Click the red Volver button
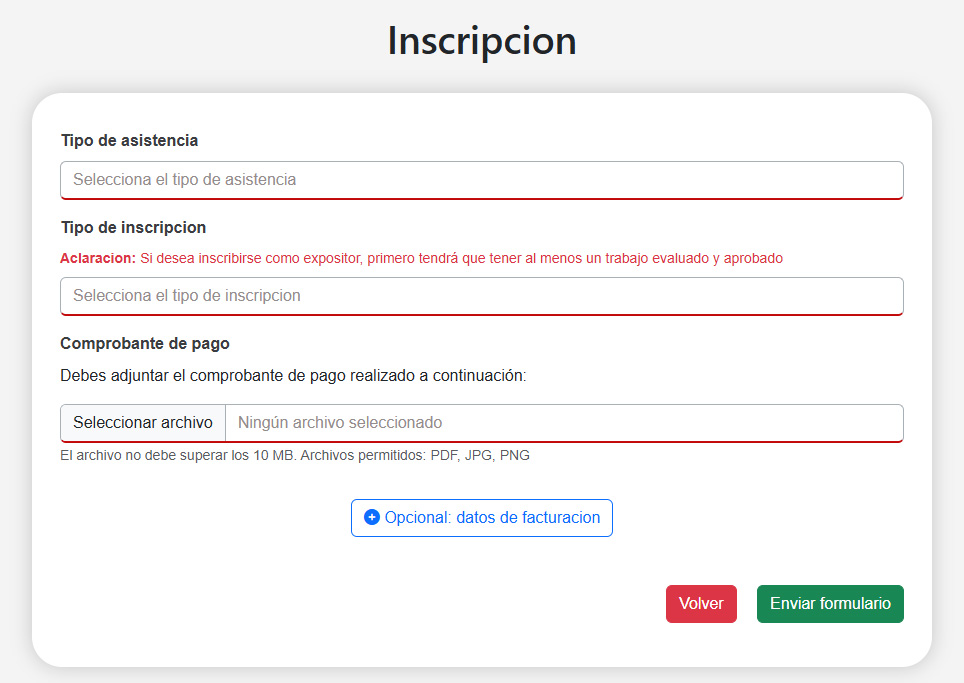Viewport: 964px width, 683px height. tap(701, 604)
